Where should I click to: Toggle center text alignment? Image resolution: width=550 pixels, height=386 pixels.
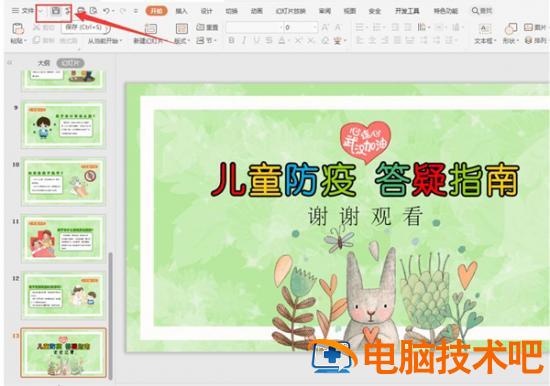coord(372,41)
